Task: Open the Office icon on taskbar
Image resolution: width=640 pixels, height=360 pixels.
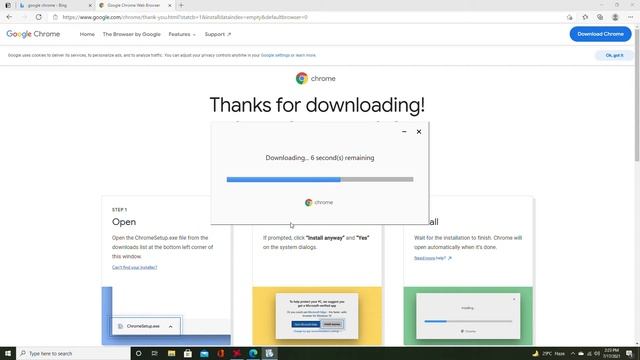Action: pos(220,353)
